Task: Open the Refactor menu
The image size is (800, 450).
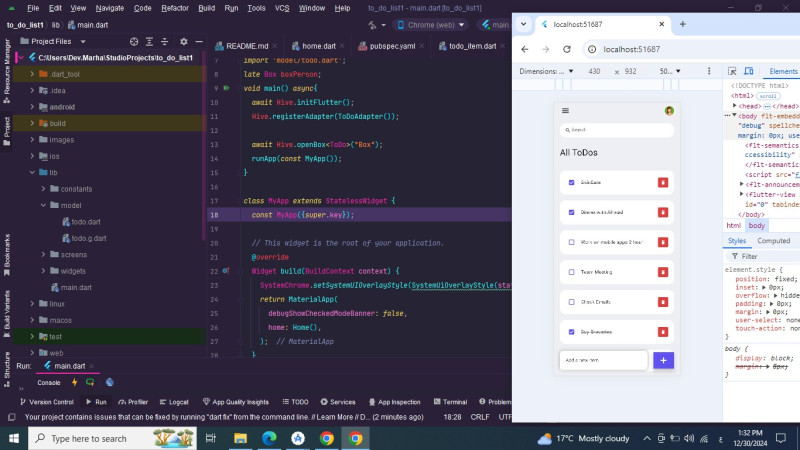Action: [175, 7]
